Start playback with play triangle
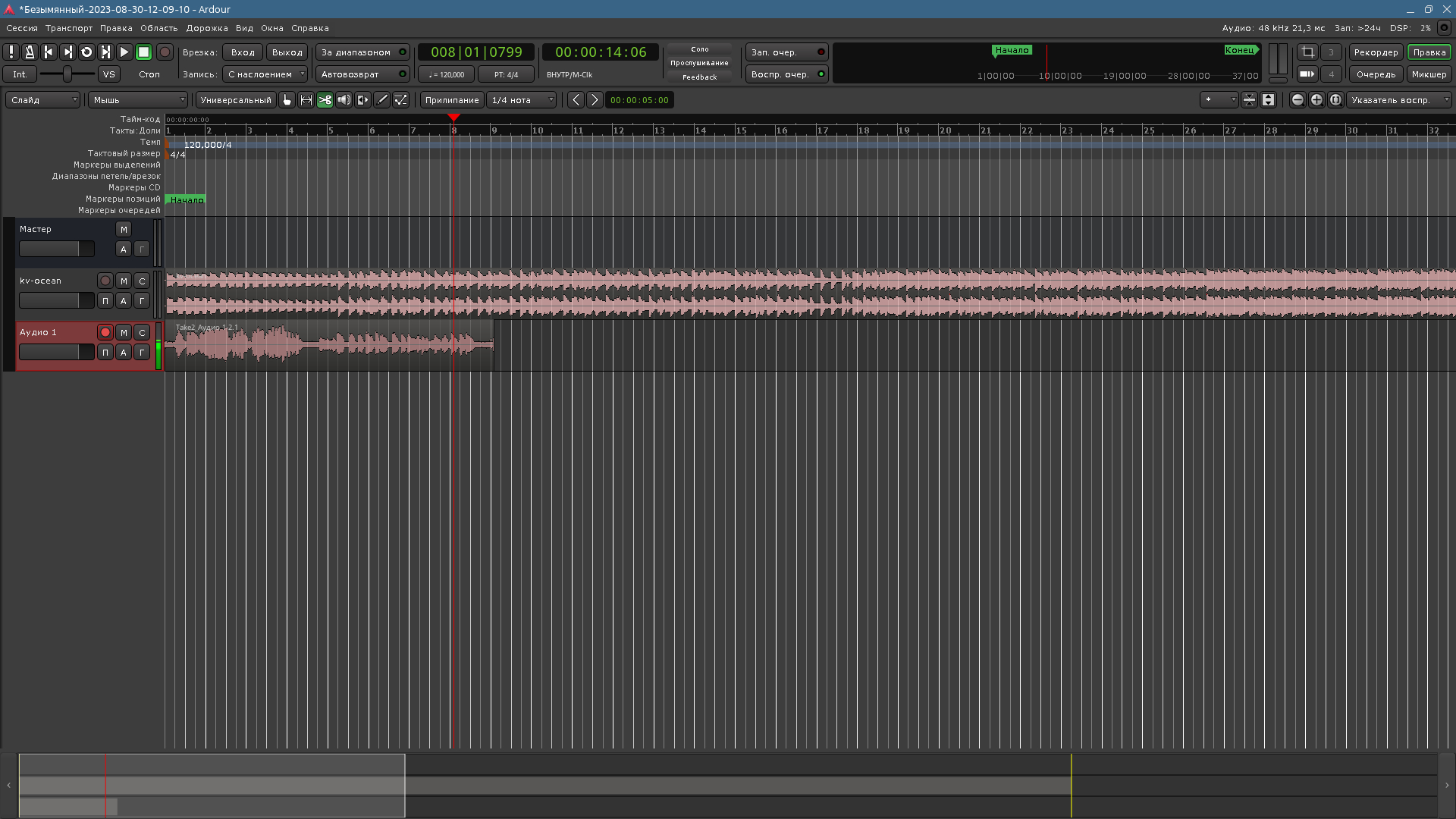The width and height of the screenshot is (1456, 819). pos(124,52)
